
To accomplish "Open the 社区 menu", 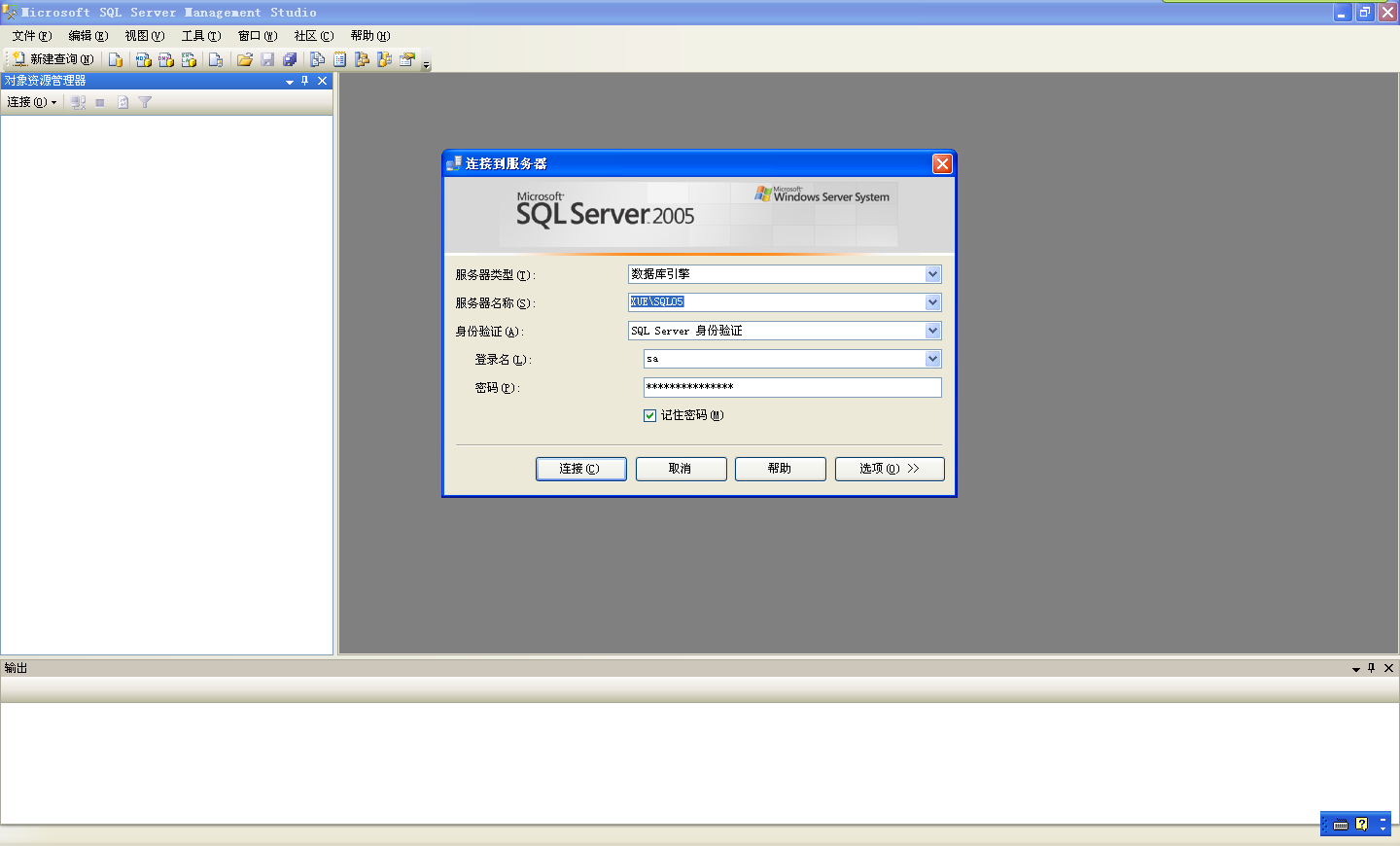I will (314, 36).
